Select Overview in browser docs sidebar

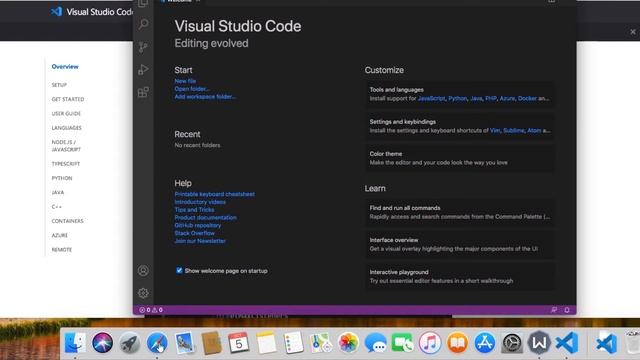coord(65,67)
